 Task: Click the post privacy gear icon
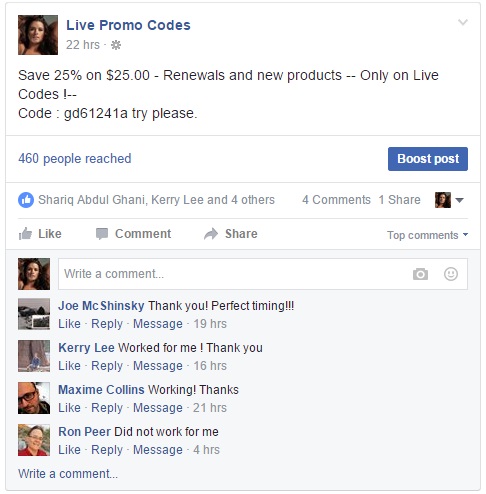click(116, 45)
